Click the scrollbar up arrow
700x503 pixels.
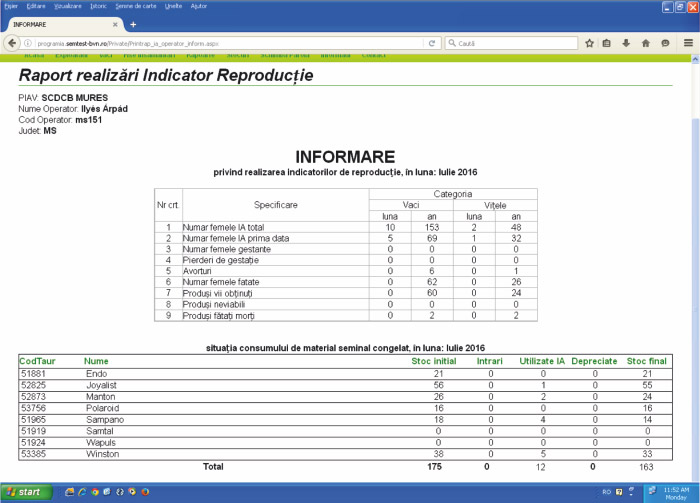695,59
